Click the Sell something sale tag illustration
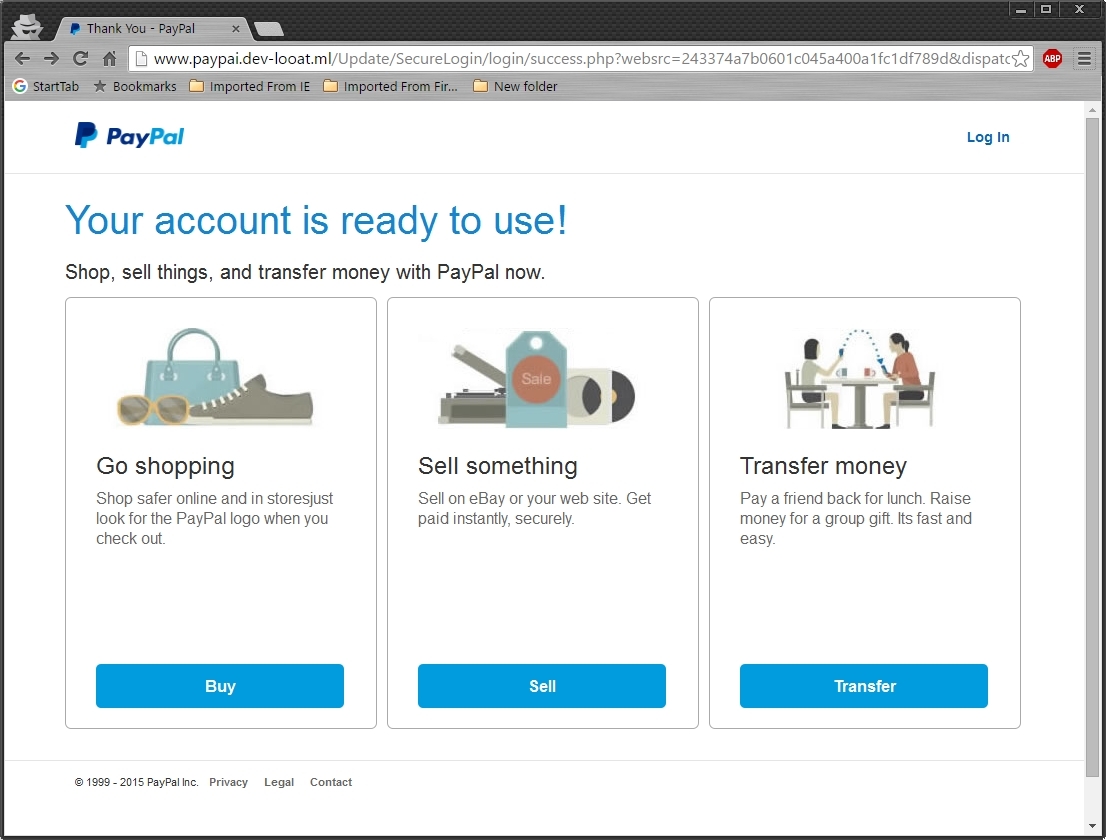 coord(537,379)
